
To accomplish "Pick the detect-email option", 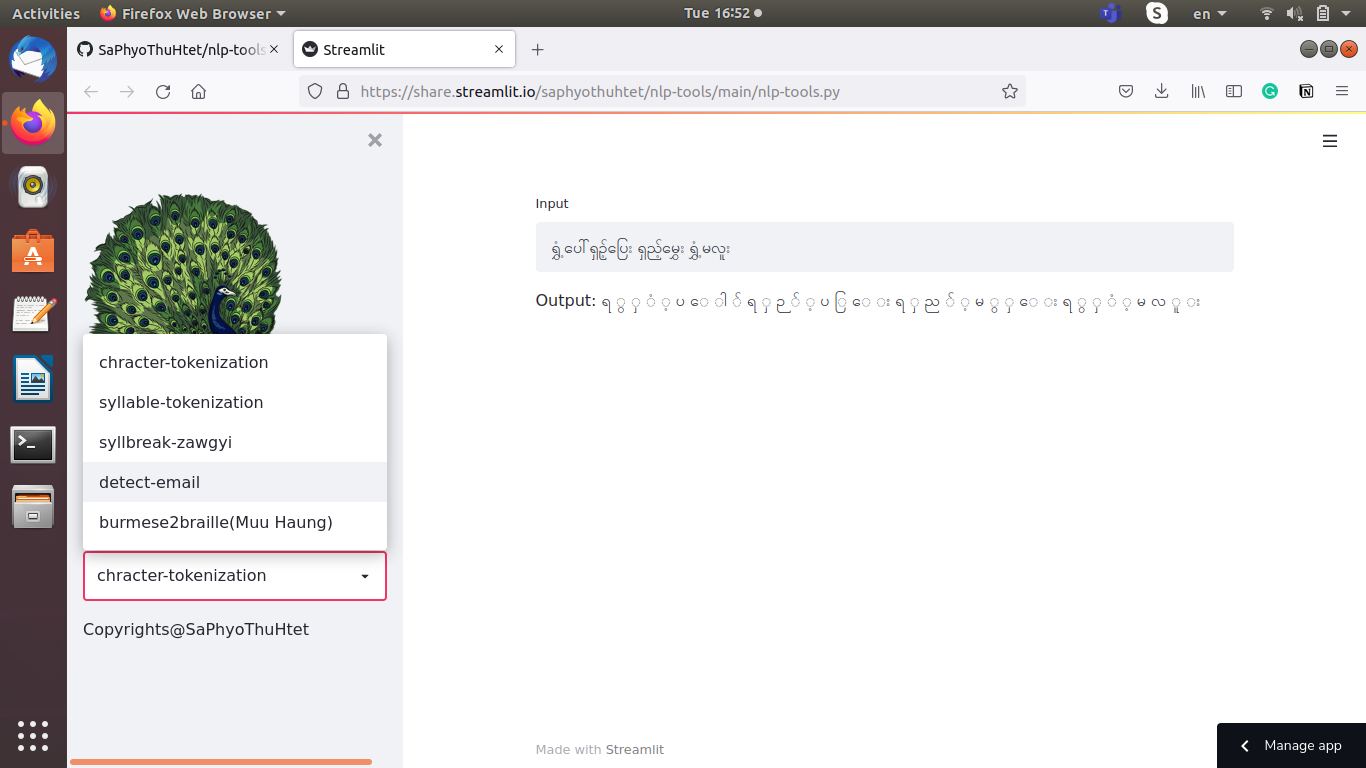I will pos(235,482).
